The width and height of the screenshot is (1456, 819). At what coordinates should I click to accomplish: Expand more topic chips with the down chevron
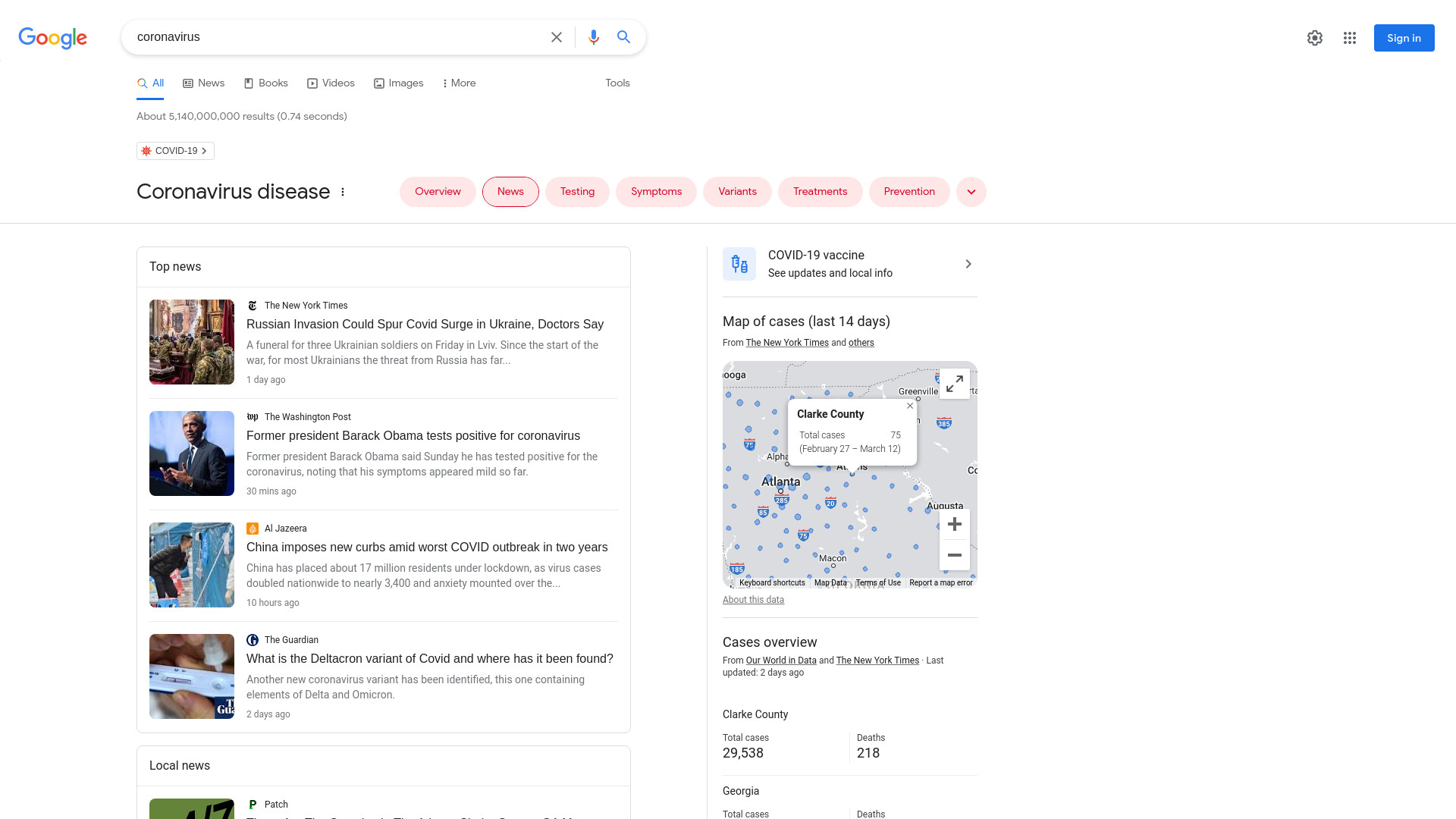[x=971, y=192]
